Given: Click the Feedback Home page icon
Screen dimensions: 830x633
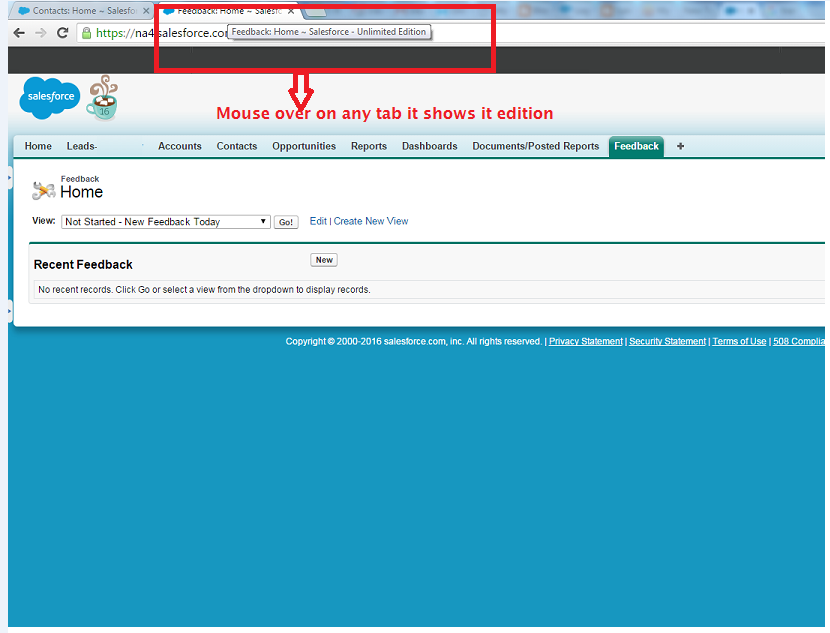Looking at the screenshot, I should coord(43,190).
